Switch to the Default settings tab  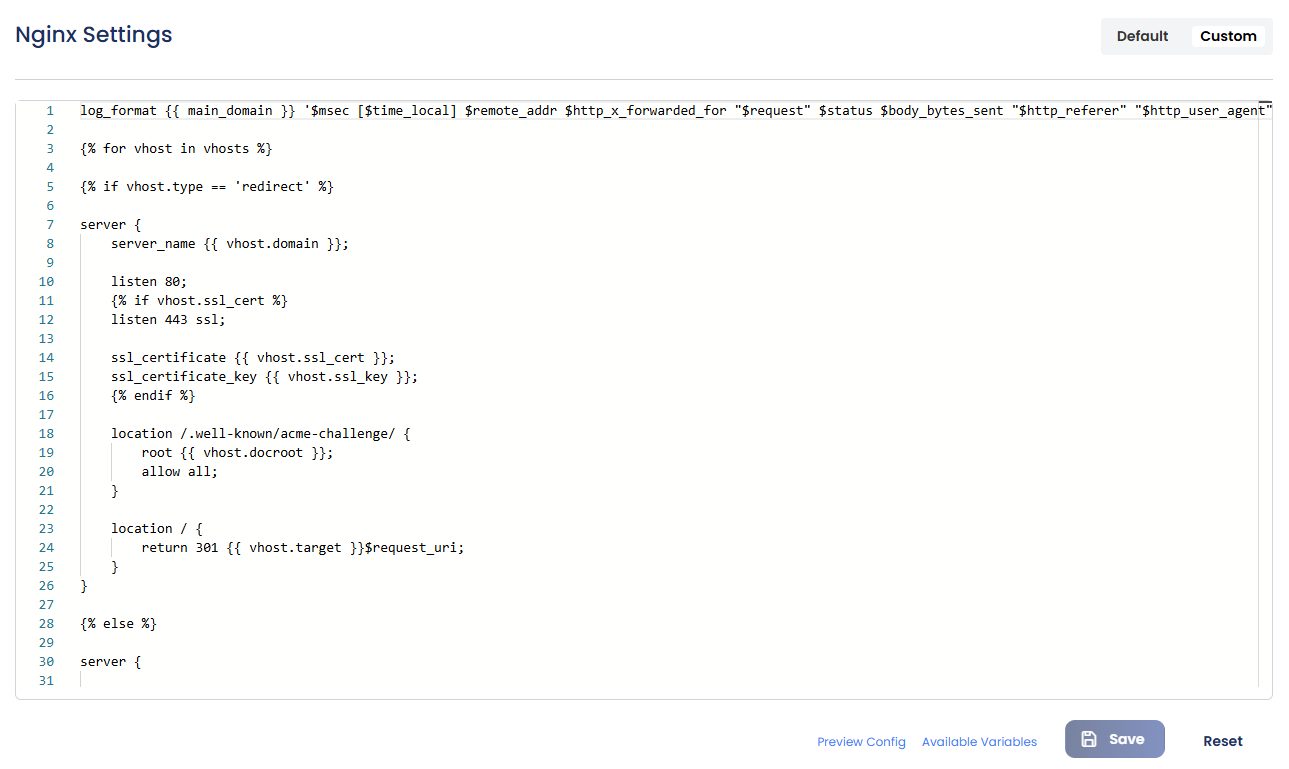[x=1142, y=36]
